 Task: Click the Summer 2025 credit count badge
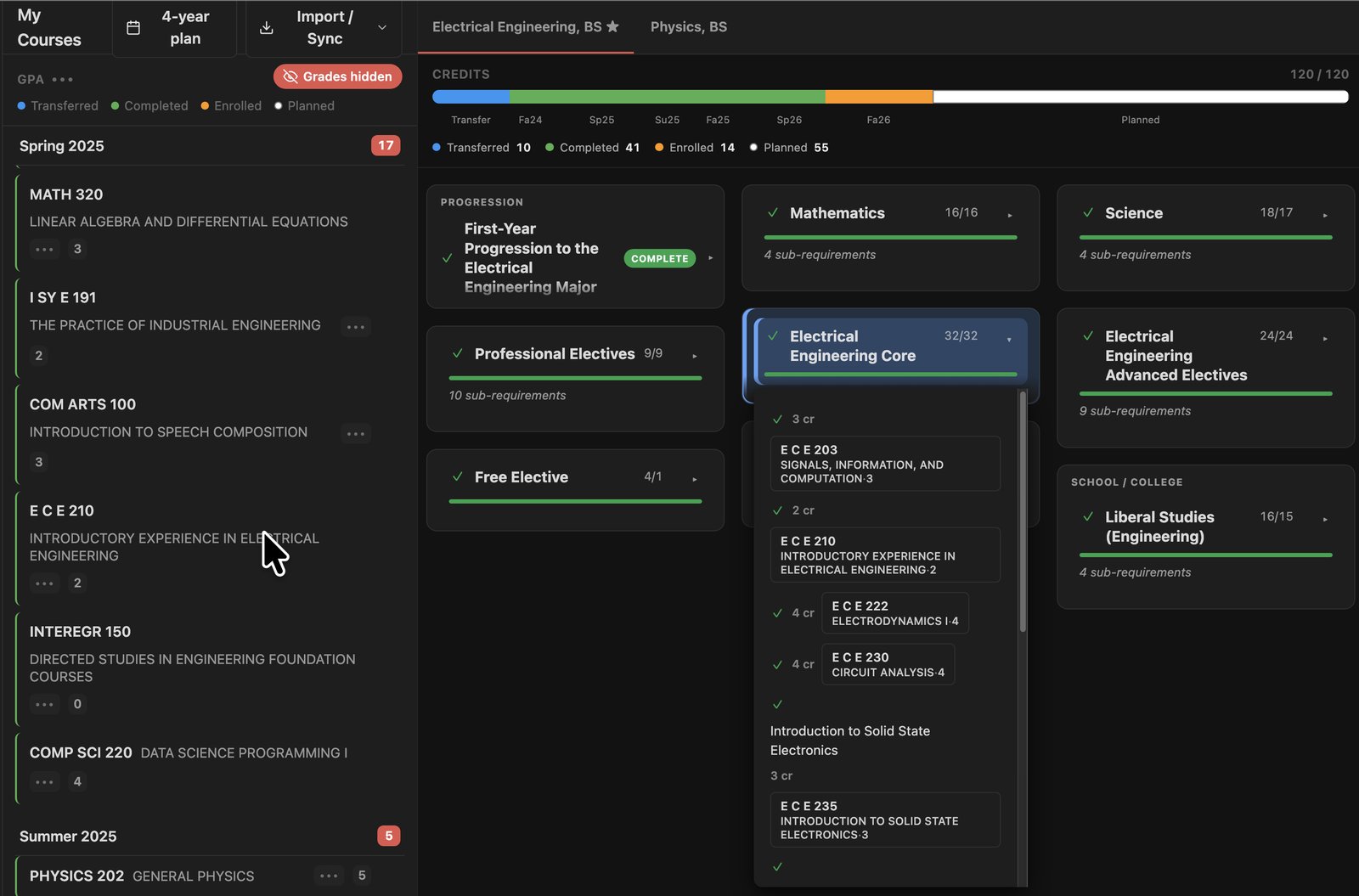389,836
